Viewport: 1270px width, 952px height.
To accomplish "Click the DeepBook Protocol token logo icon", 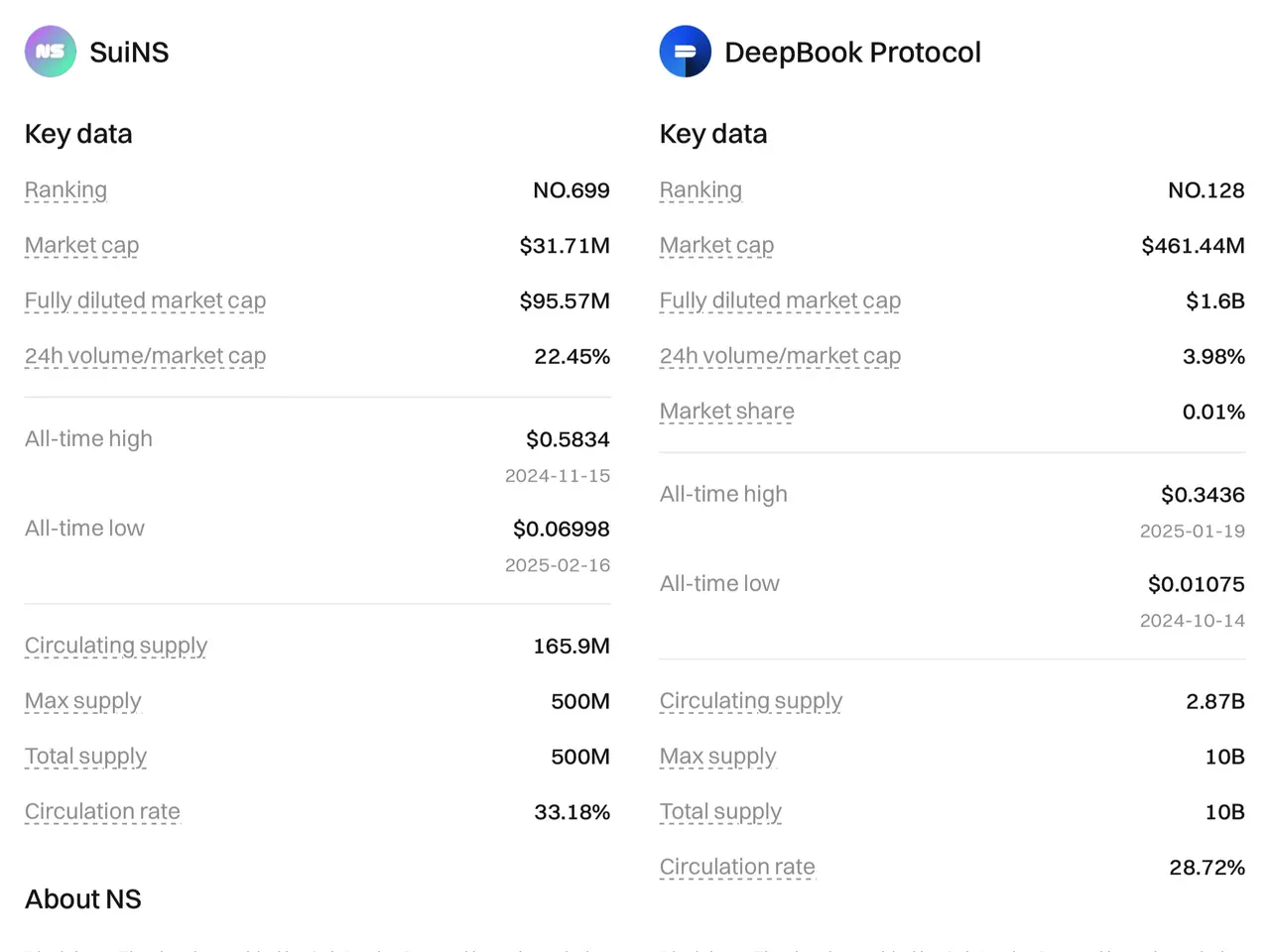I will coord(685,52).
